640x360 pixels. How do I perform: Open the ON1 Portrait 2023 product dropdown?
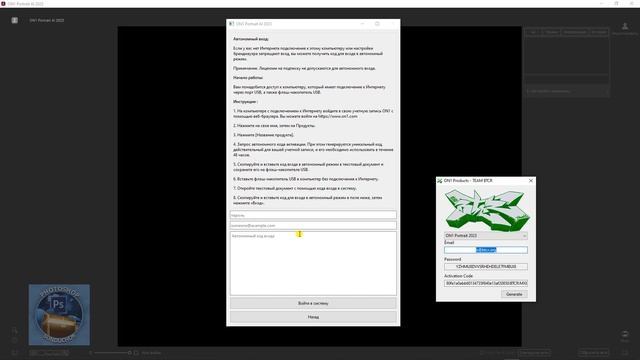(x=486, y=236)
